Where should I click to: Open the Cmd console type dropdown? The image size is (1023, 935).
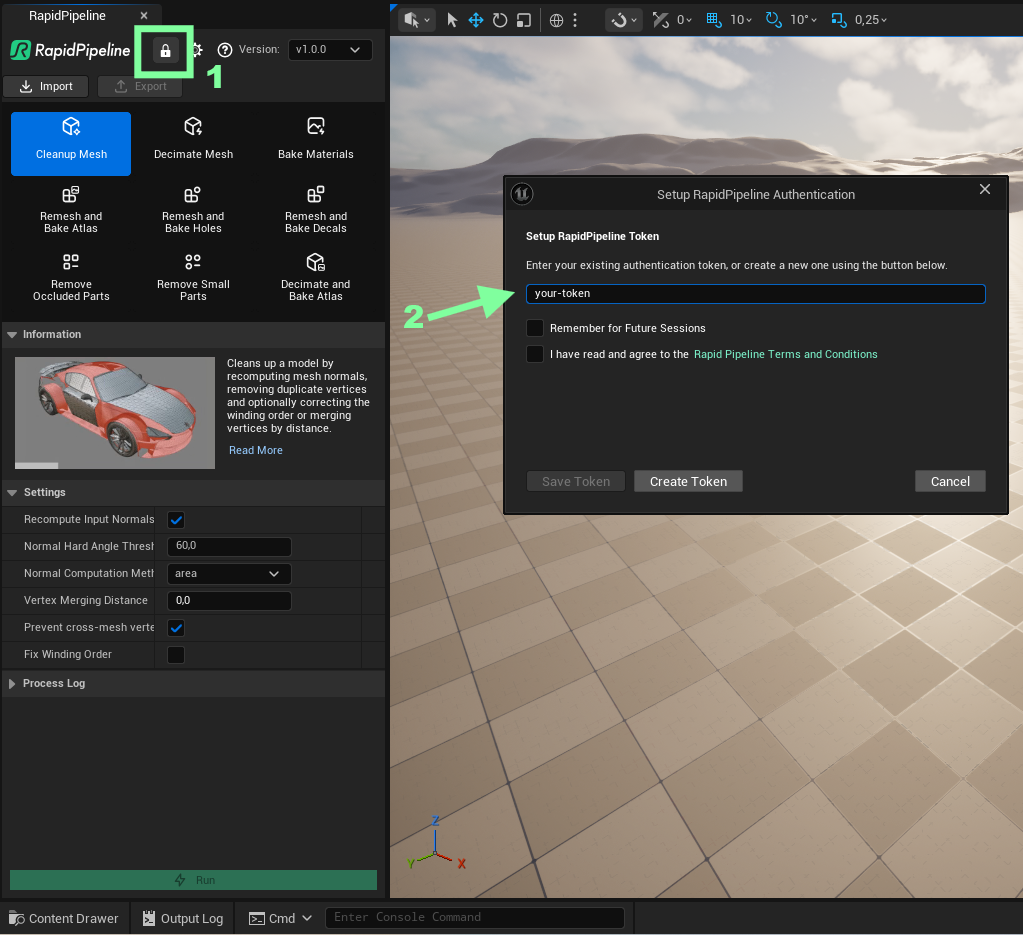(x=281, y=918)
